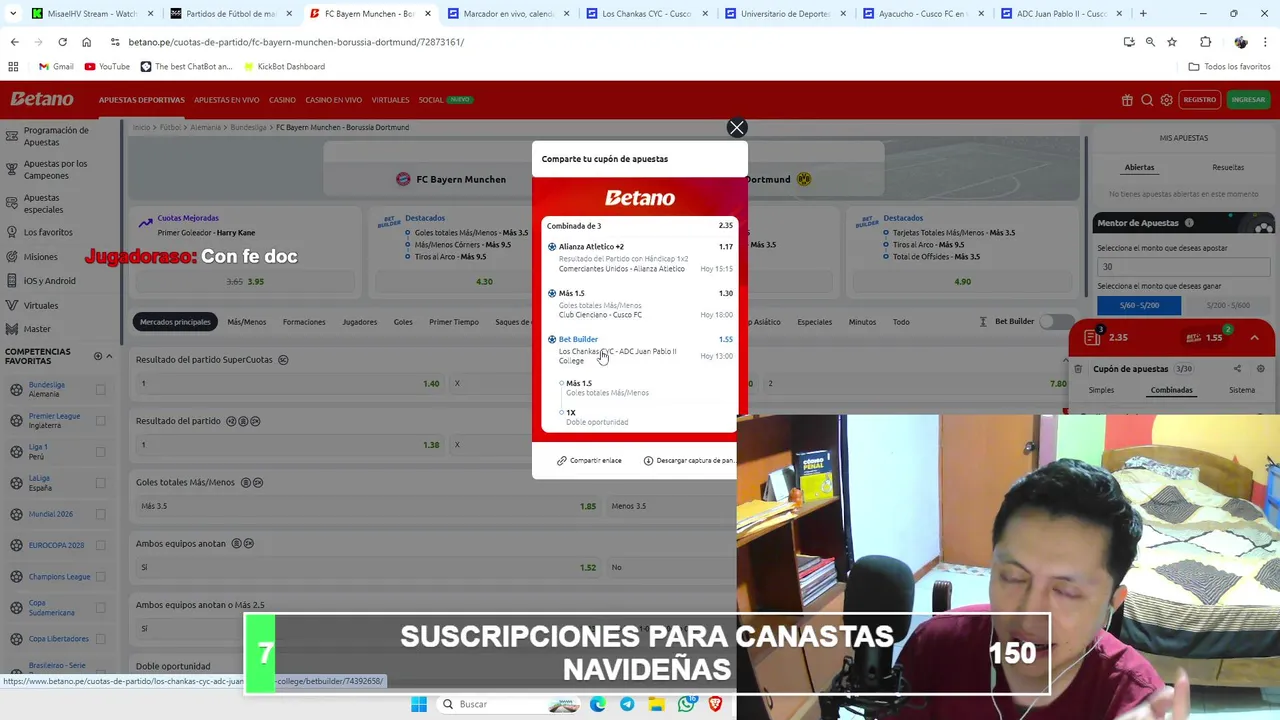Switch to Sistema coupon tab

point(1241,390)
